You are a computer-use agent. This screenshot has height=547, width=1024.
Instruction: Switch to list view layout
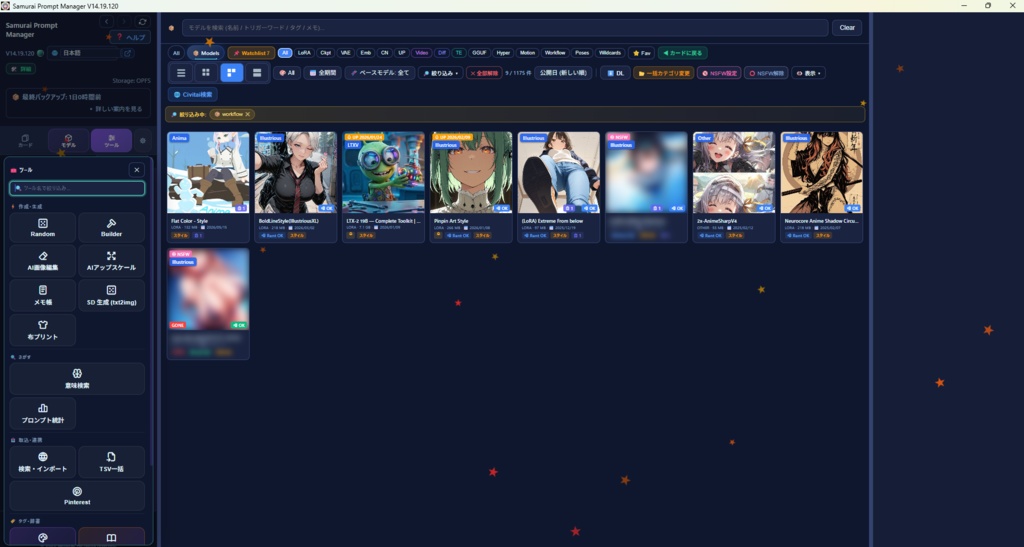181,72
